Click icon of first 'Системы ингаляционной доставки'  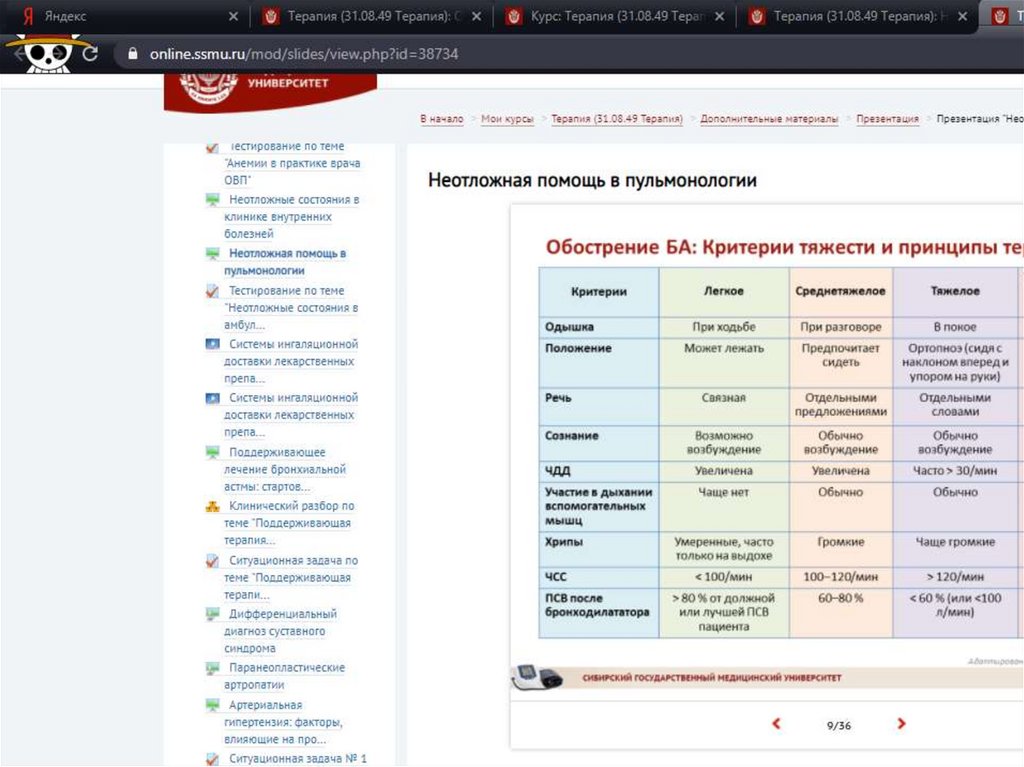coord(212,344)
